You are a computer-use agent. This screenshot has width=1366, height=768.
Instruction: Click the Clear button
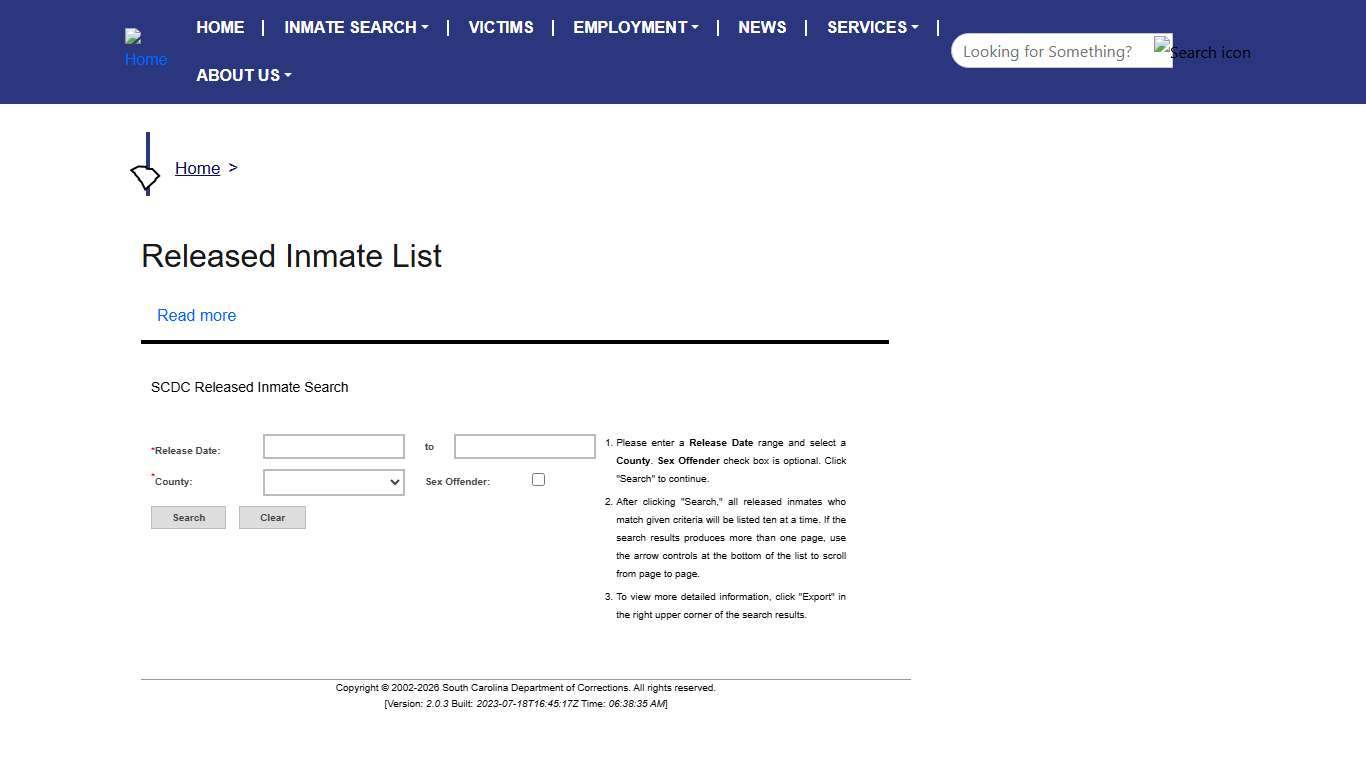coord(272,518)
